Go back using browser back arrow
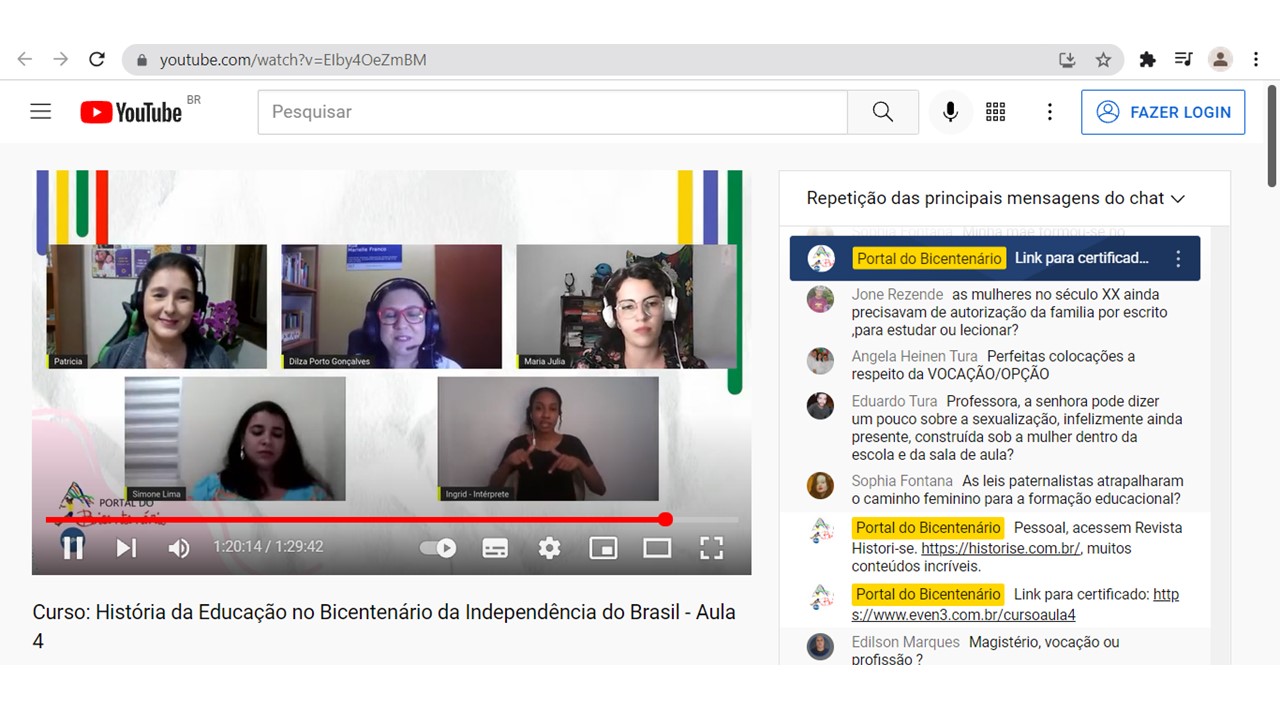 25,60
